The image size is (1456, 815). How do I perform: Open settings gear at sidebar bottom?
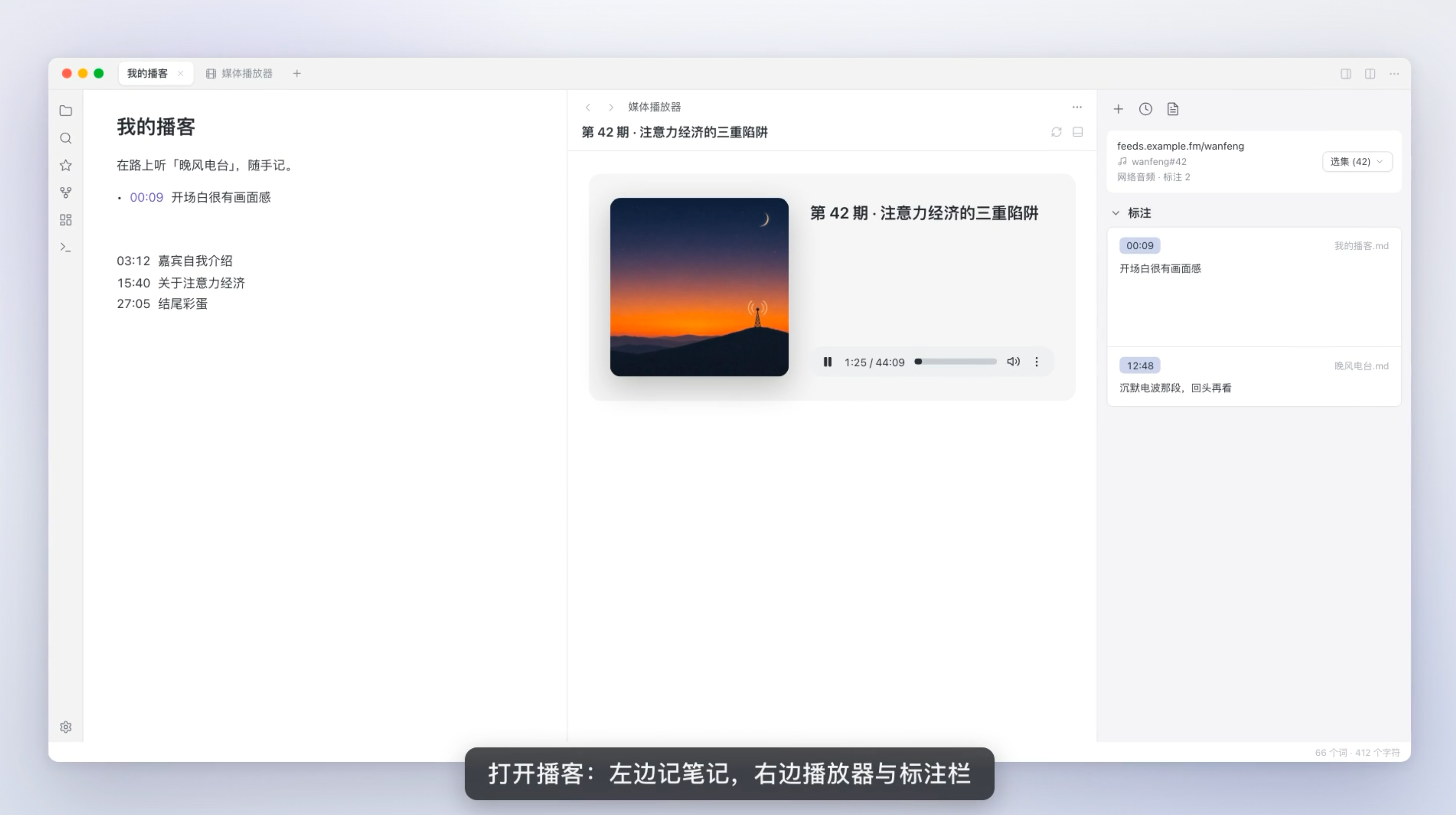[x=66, y=727]
